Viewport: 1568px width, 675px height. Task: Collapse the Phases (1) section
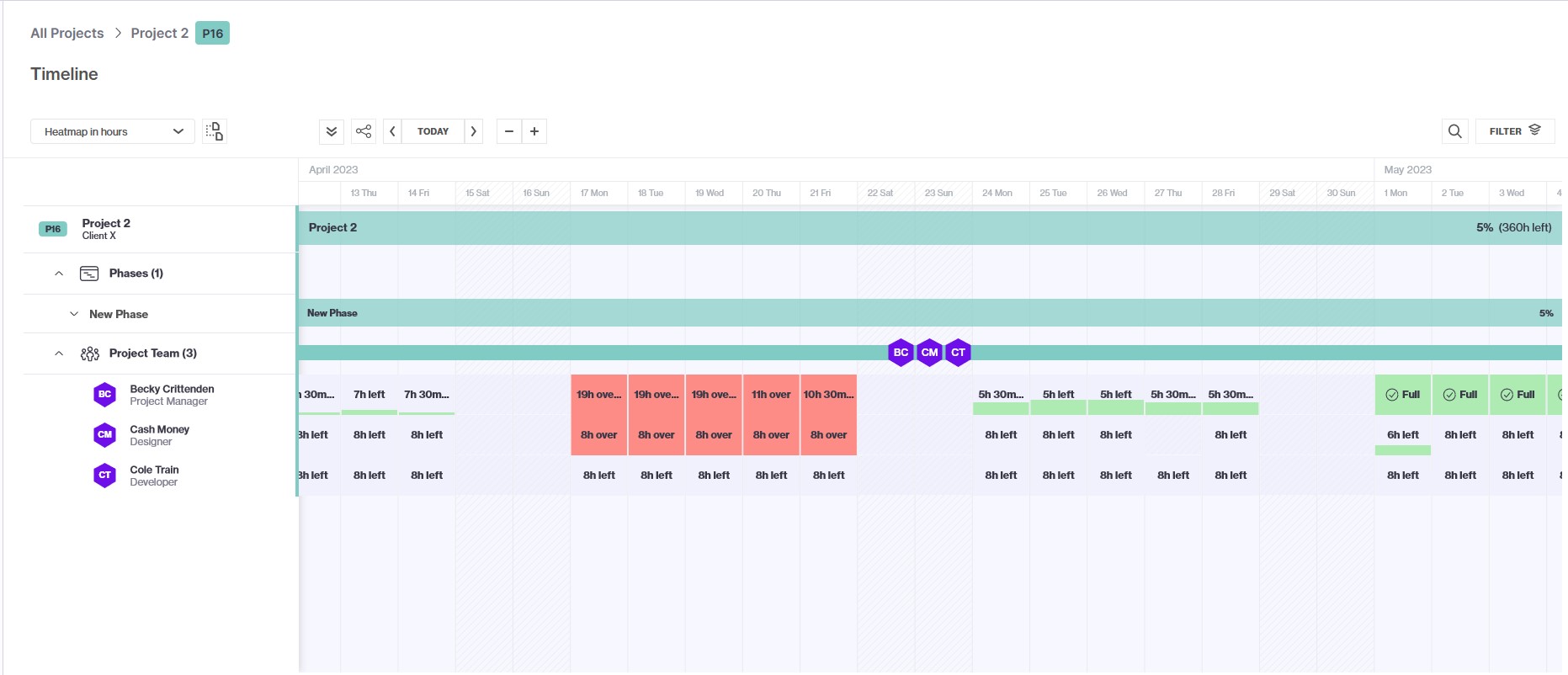click(x=59, y=274)
